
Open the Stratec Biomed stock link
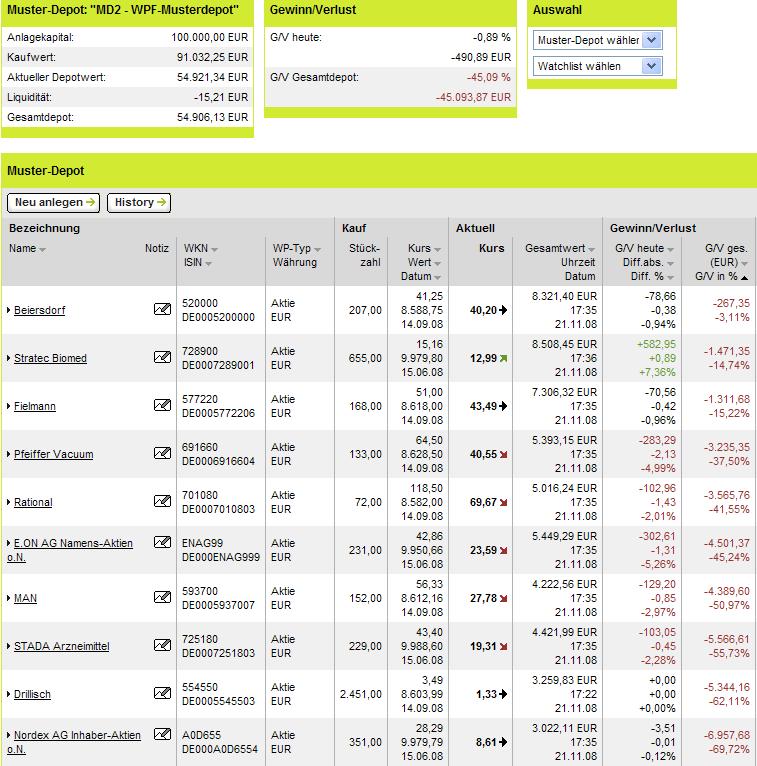50,358
